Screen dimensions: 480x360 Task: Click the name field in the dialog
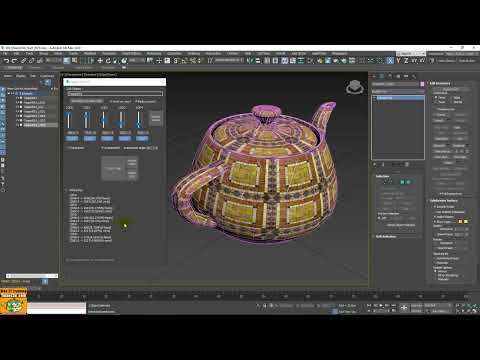tap(115, 94)
